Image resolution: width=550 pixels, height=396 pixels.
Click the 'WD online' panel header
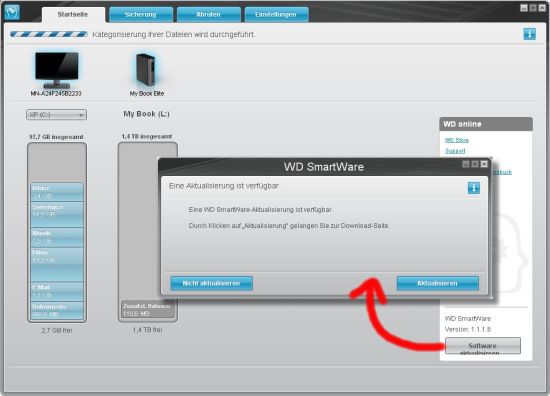(x=486, y=124)
